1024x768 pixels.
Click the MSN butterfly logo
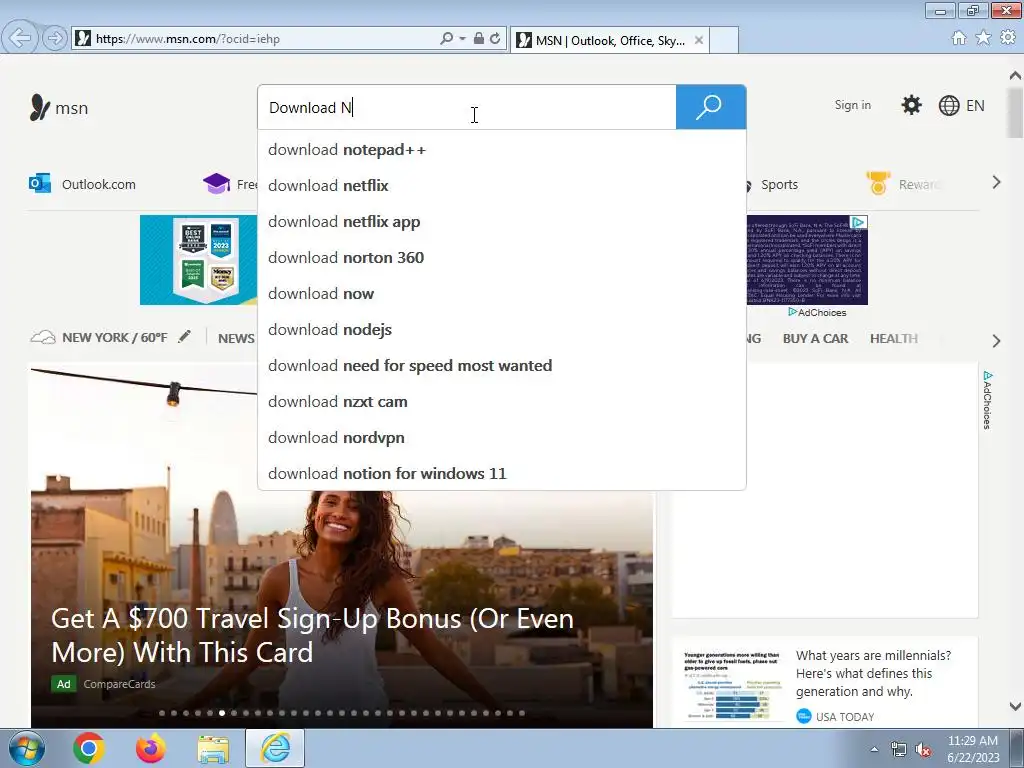click(40, 107)
